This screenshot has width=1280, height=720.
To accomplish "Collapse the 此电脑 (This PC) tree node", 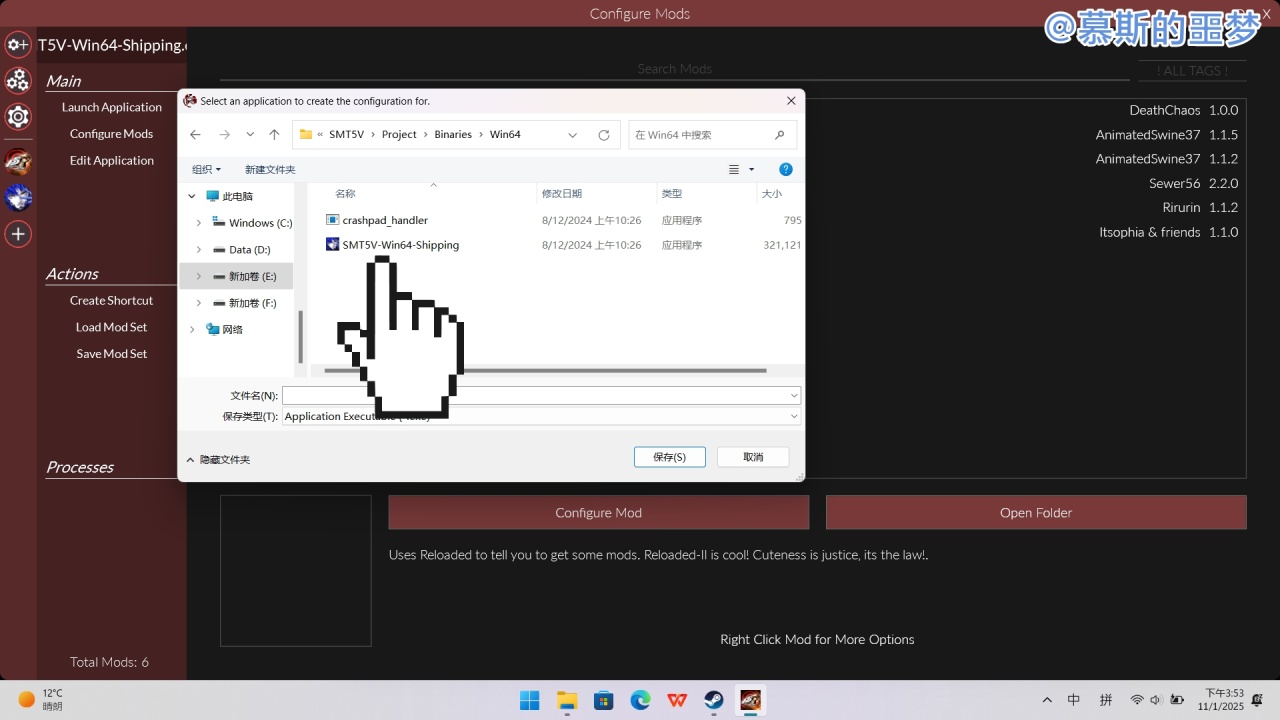I will (x=192, y=197).
